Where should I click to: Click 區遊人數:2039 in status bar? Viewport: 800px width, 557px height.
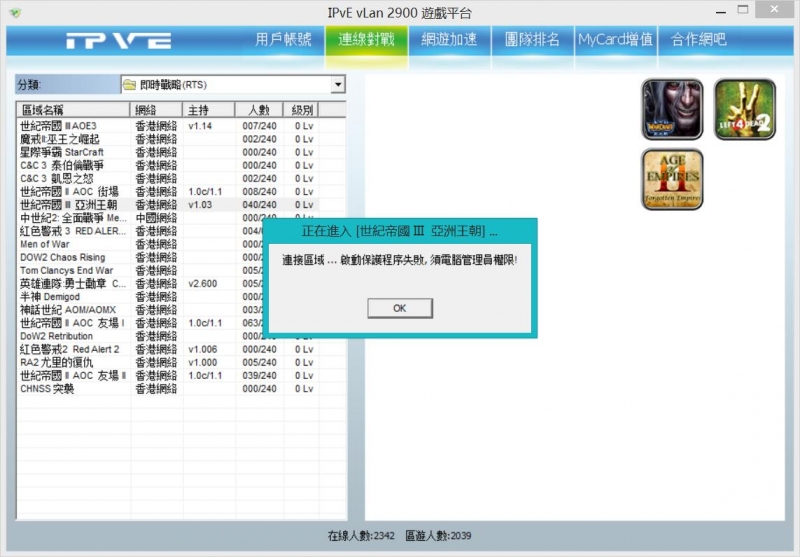pyautogui.click(x=438, y=536)
